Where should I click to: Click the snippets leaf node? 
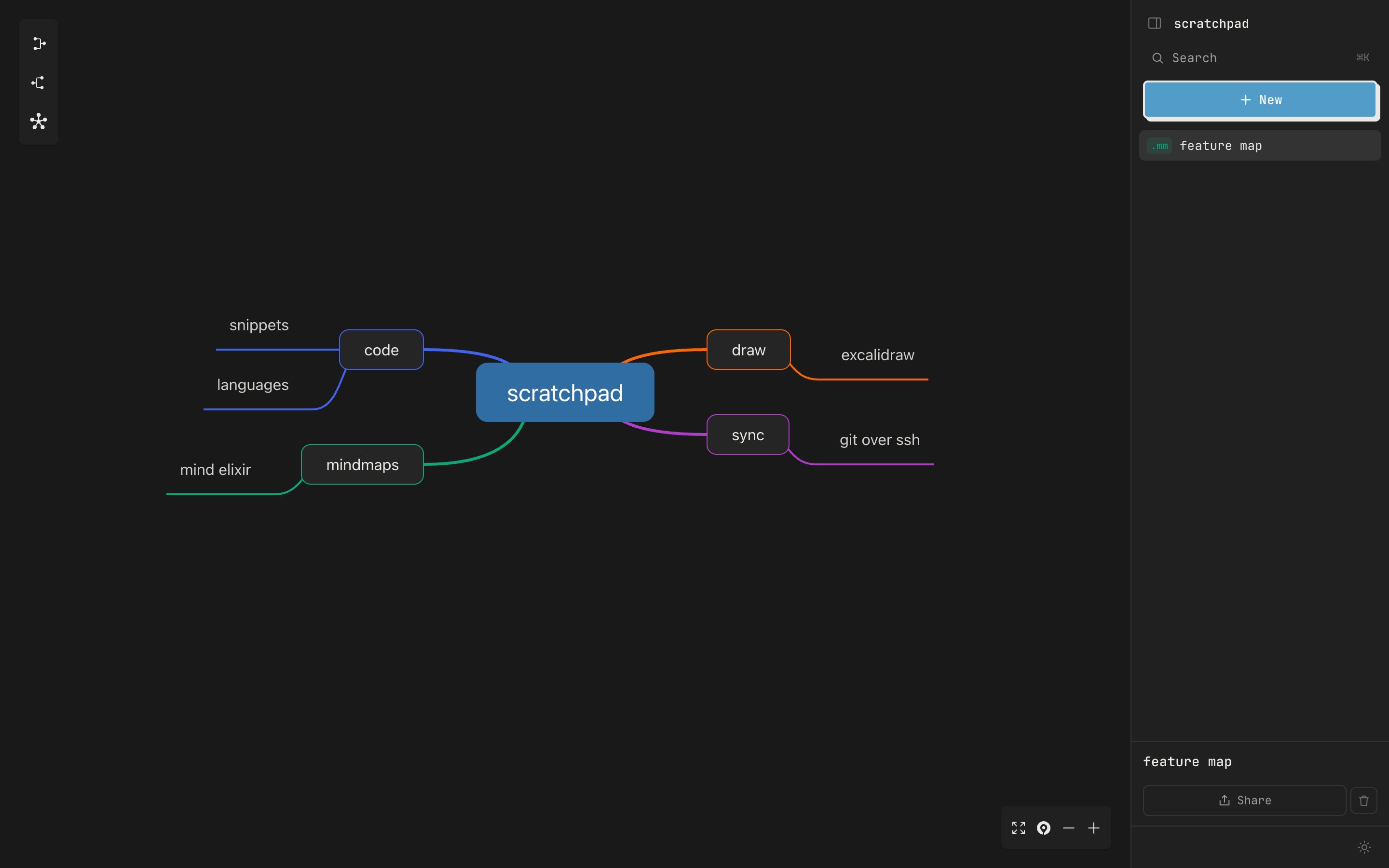[x=259, y=325]
